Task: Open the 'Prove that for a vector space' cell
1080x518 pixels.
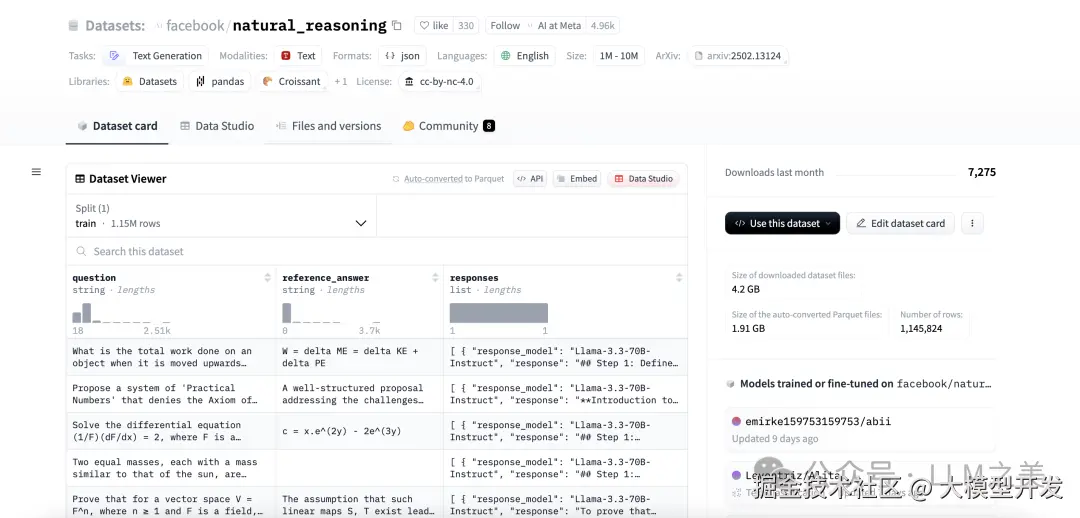Action: tap(171, 504)
